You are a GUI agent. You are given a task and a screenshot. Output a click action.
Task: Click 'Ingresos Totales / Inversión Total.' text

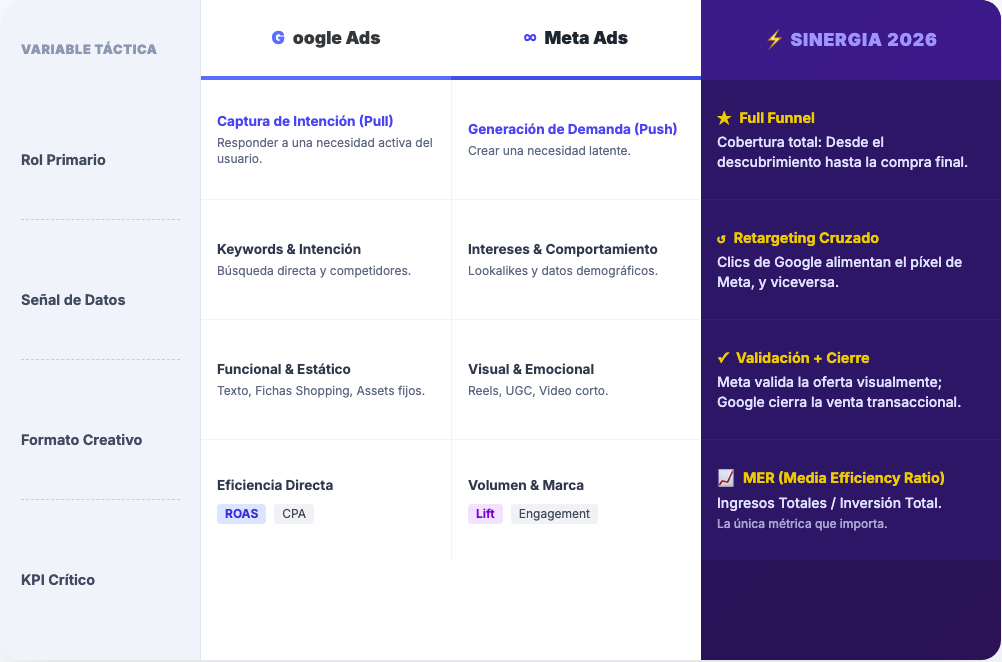click(x=829, y=503)
